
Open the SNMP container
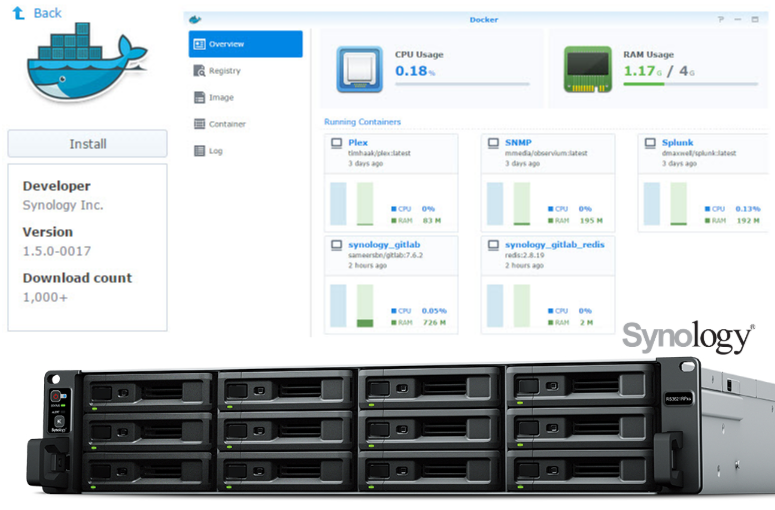(518, 142)
